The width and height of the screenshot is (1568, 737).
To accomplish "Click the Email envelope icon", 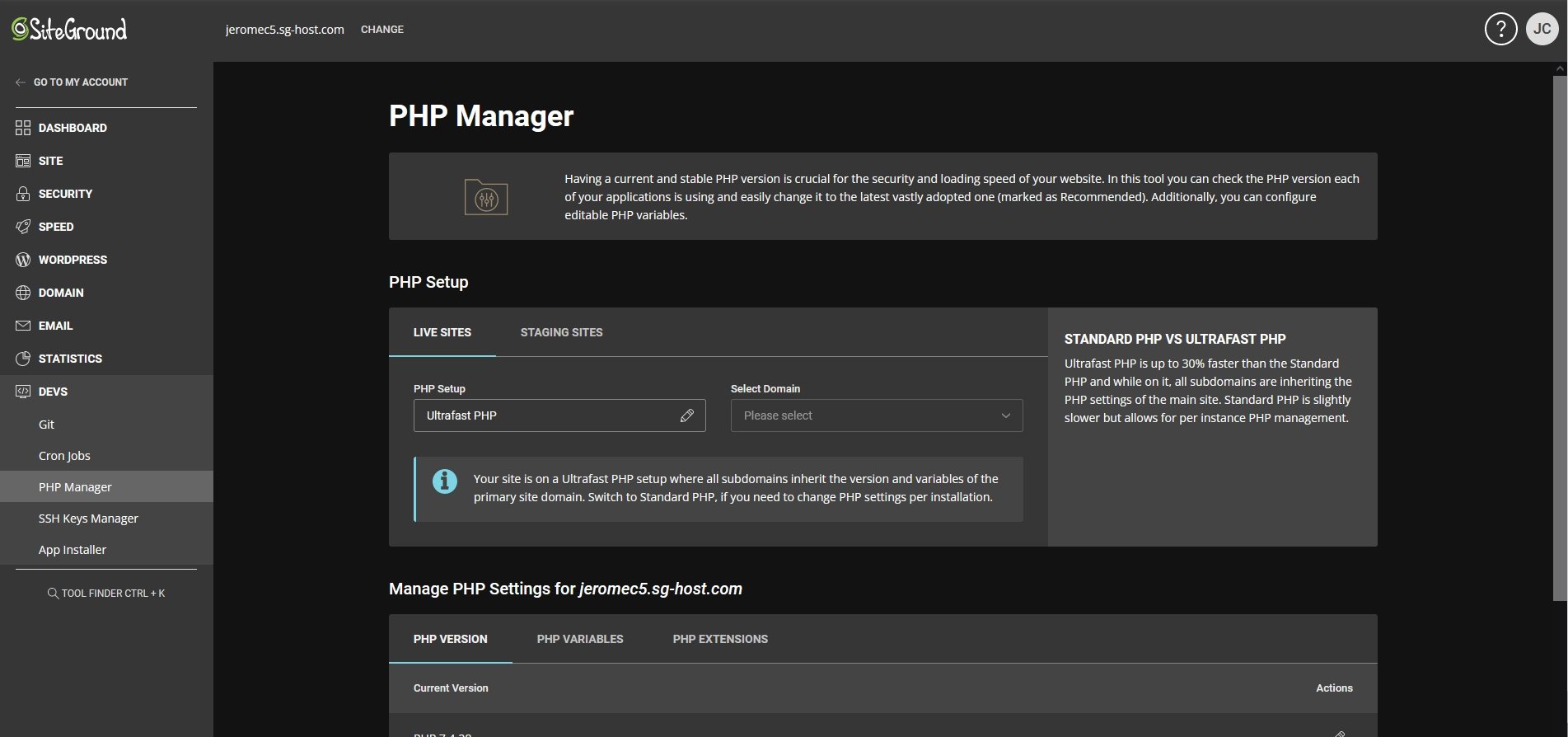I will click(23, 326).
